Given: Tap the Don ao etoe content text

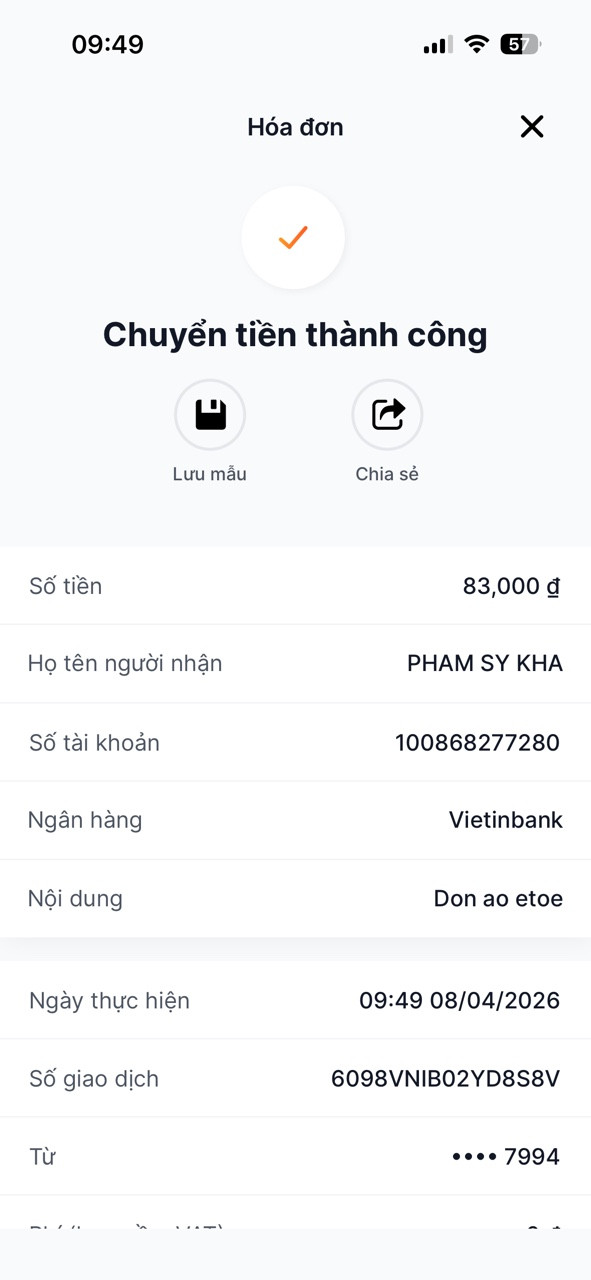Looking at the screenshot, I should coord(498,898).
